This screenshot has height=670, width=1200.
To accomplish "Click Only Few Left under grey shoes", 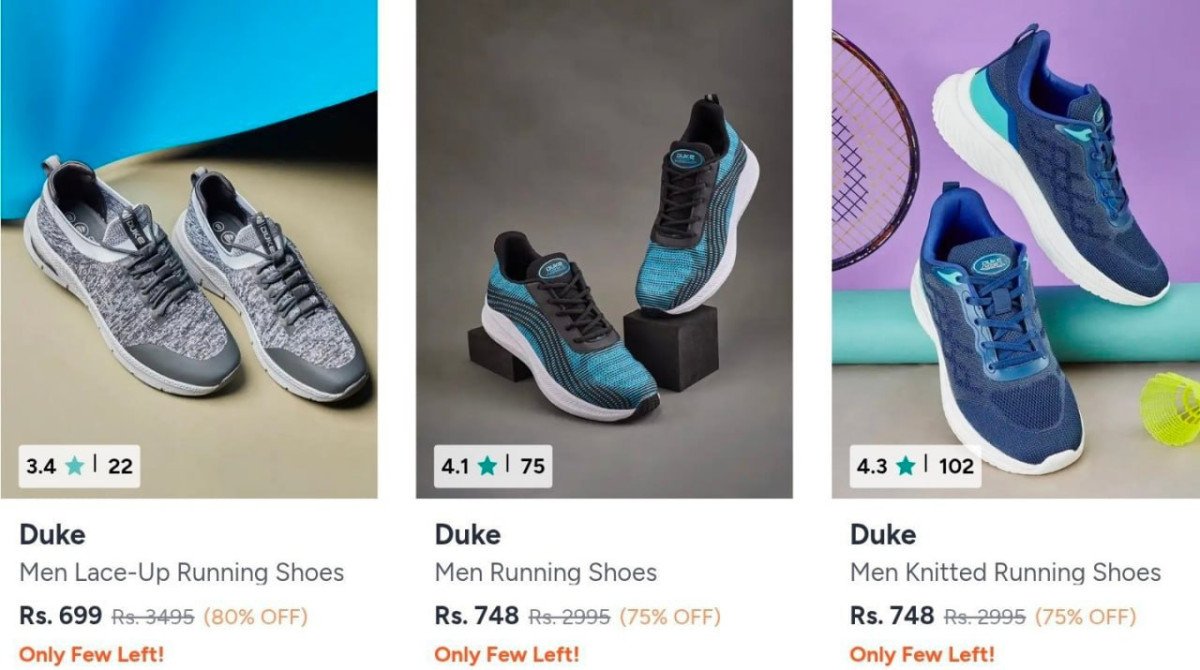I will pyautogui.click(x=91, y=655).
